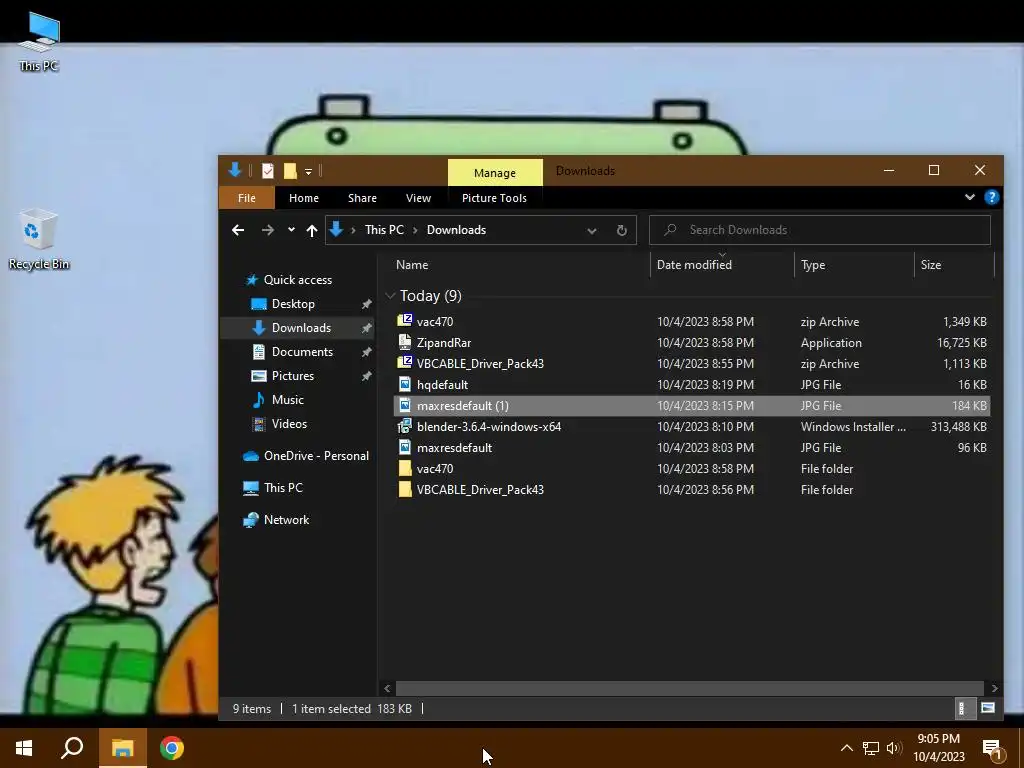Sort by Date modified column header

tap(694, 264)
